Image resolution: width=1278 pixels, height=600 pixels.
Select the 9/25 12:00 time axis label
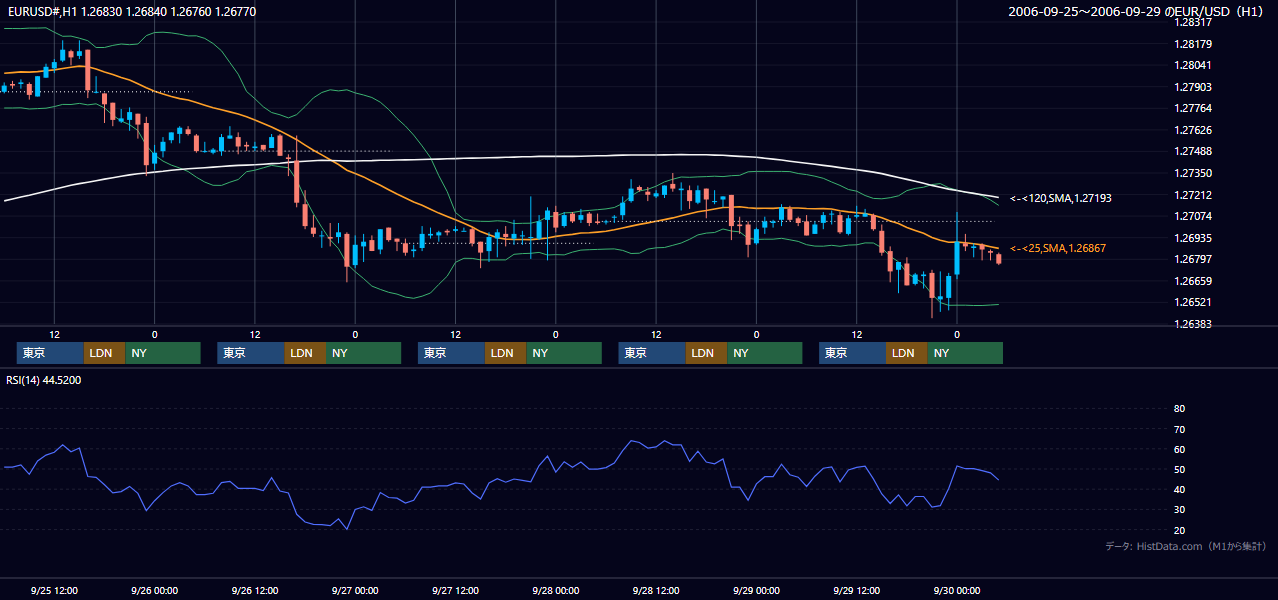[x=54, y=590]
